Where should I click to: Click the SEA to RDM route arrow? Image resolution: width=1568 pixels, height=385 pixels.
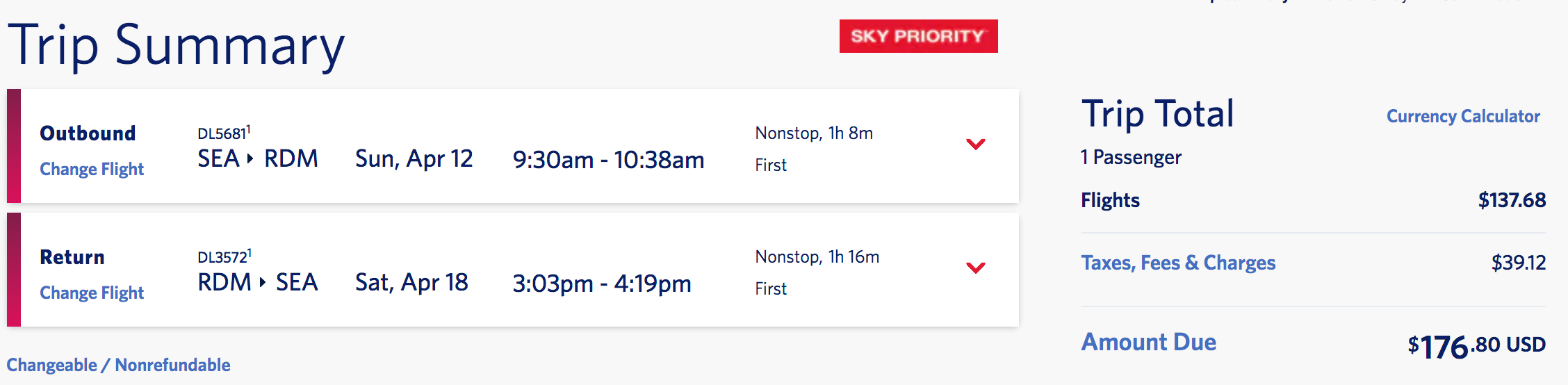(x=250, y=158)
